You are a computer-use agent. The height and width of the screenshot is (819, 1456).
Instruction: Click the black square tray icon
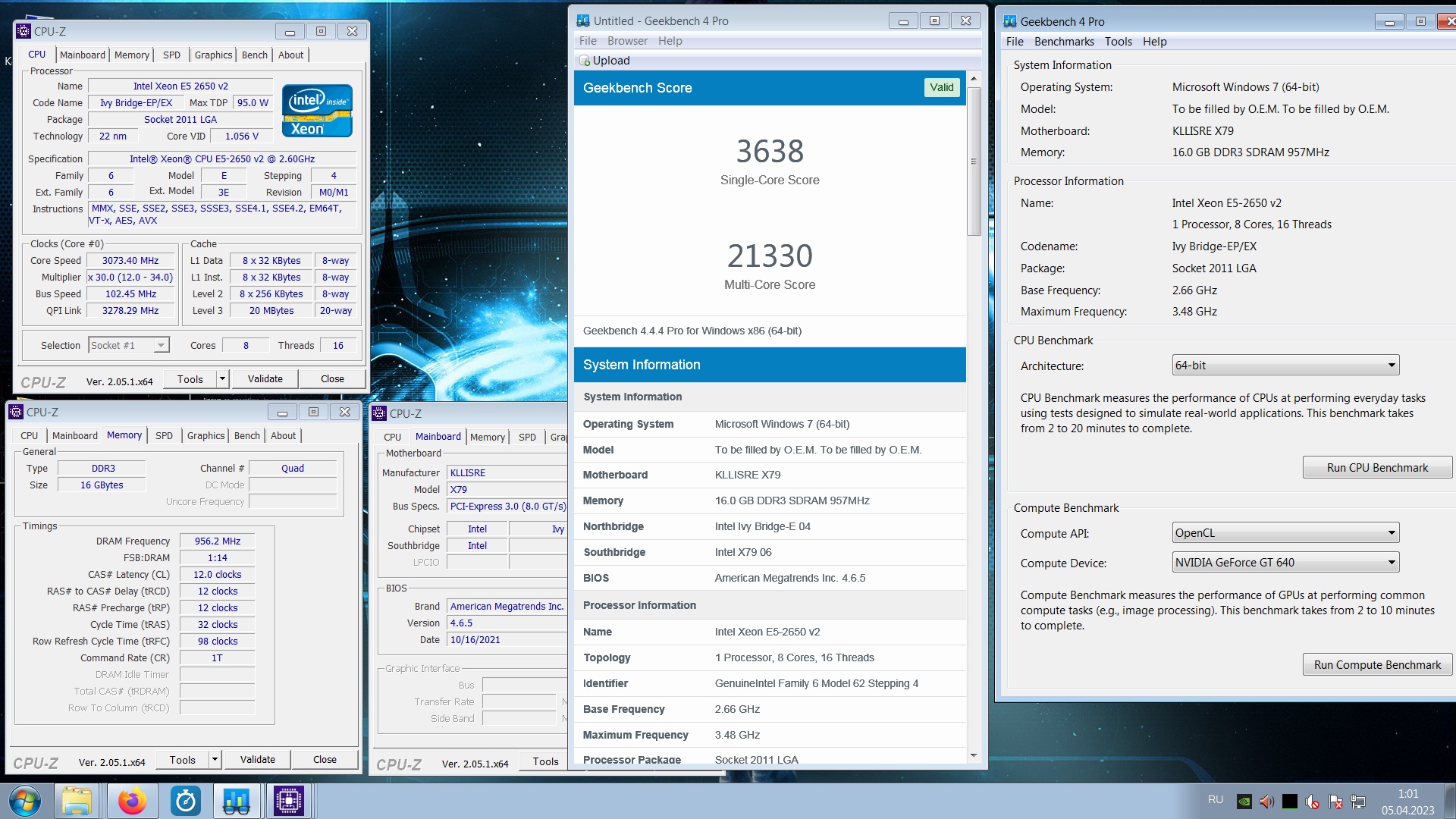[1289, 801]
